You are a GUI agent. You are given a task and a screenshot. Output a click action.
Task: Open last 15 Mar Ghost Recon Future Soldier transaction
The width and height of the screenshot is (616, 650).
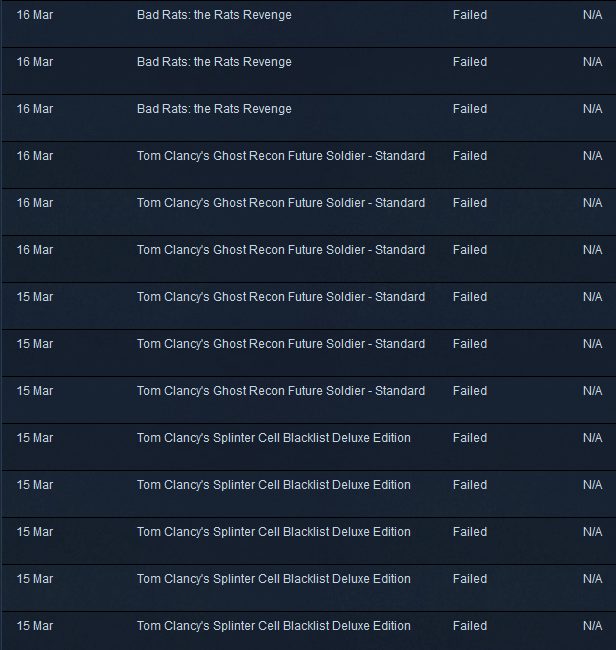[309, 400]
